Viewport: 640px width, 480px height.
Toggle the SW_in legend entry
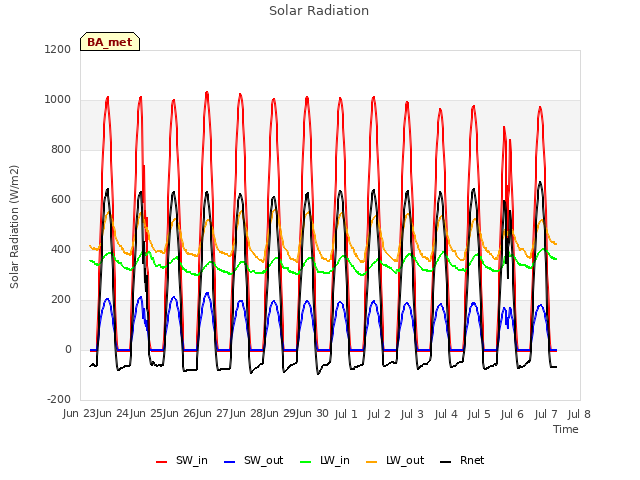click(x=182, y=460)
